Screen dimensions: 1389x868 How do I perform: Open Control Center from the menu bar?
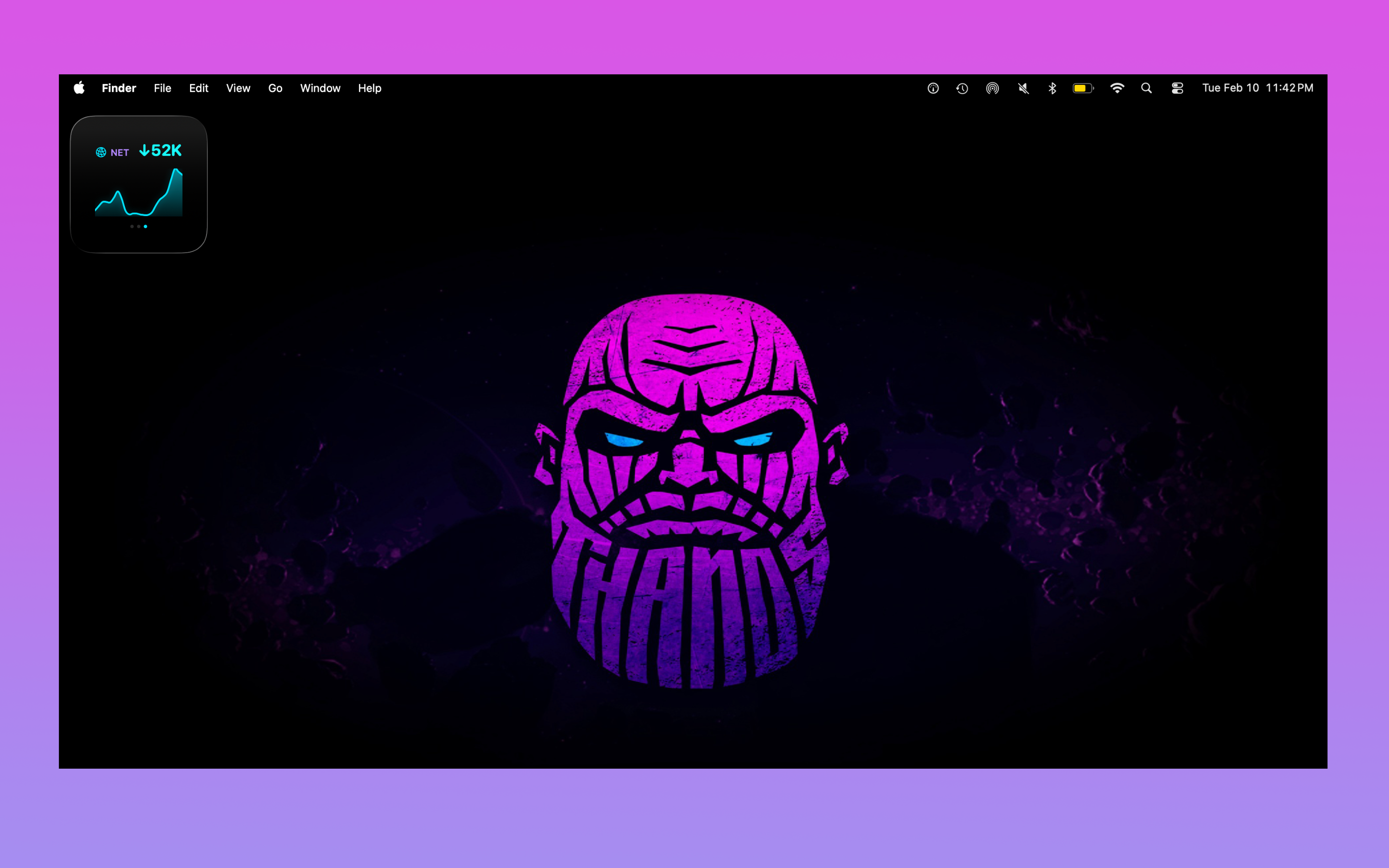point(1178,88)
